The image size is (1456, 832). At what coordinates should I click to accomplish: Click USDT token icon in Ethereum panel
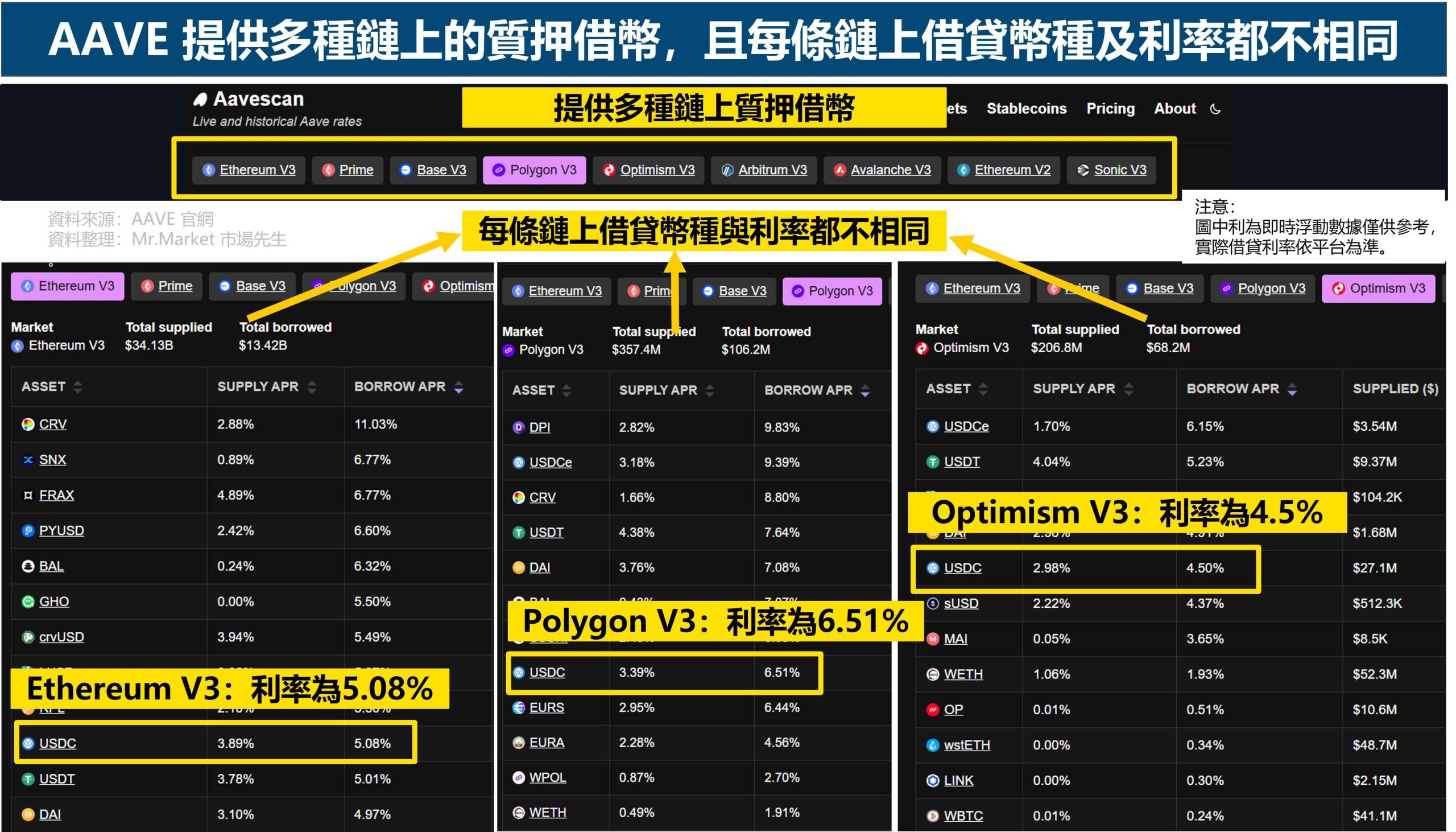[27, 779]
